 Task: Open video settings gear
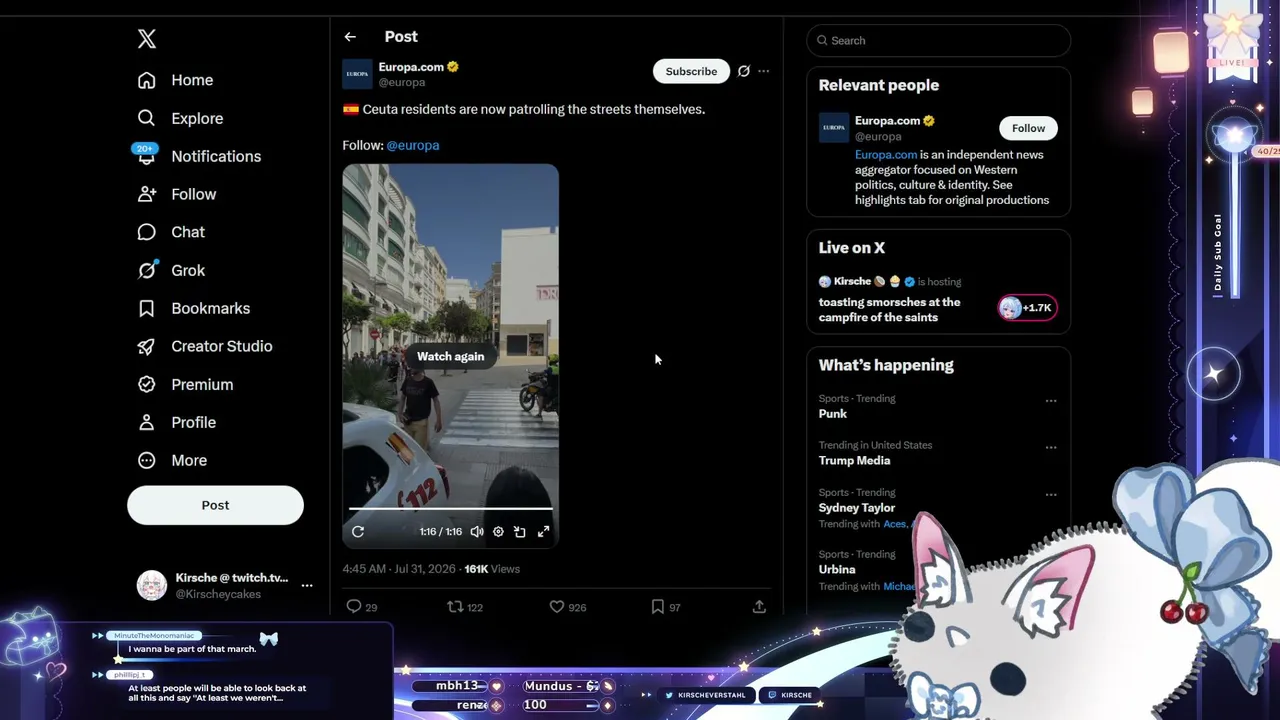point(498,532)
